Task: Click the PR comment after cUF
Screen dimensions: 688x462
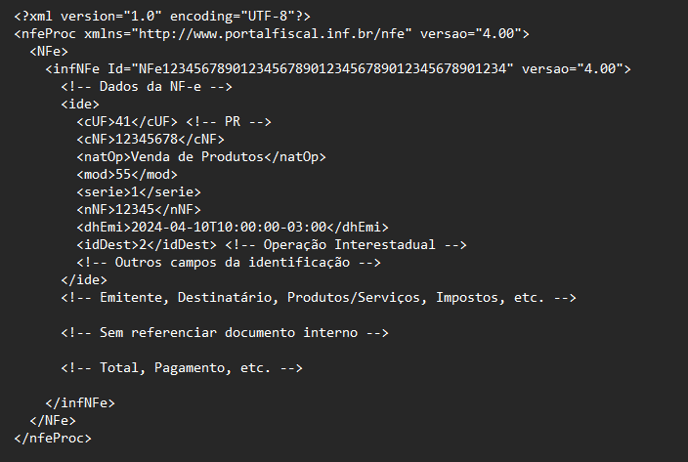Action: pyautogui.click(x=229, y=122)
